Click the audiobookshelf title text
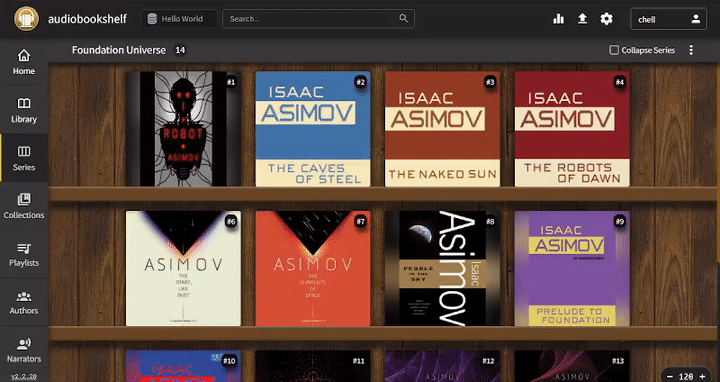The height and width of the screenshot is (382, 720). [x=87, y=19]
